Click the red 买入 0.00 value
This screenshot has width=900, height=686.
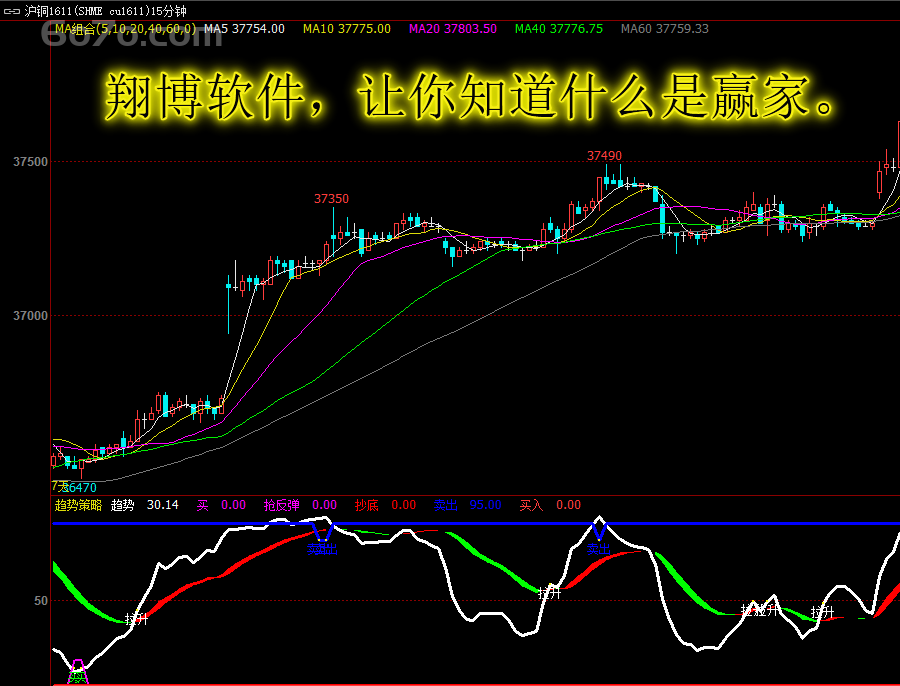point(550,505)
